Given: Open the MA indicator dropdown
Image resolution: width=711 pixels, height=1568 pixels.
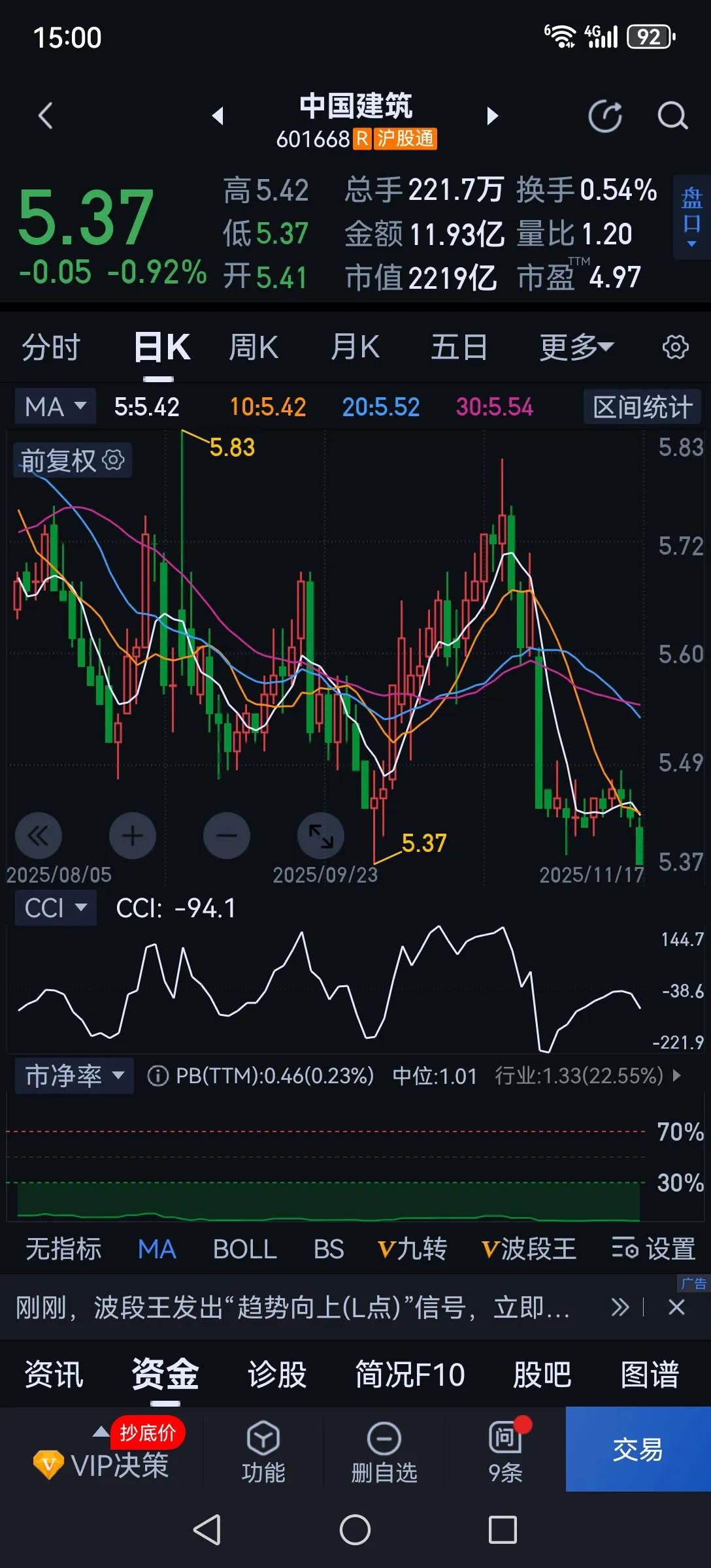Looking at the screenshot, I should [x=56, y=406].
